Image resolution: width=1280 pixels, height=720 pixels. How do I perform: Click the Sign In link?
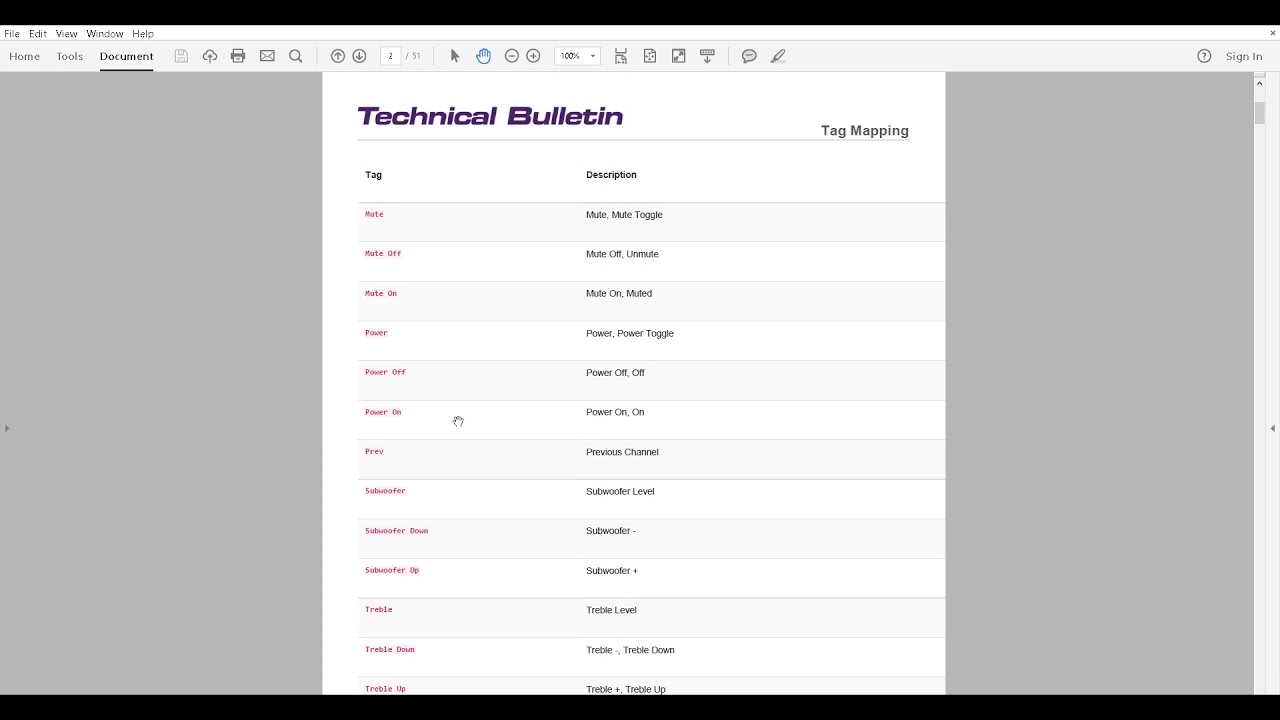pyautogui.click(x=1244, y=57)
